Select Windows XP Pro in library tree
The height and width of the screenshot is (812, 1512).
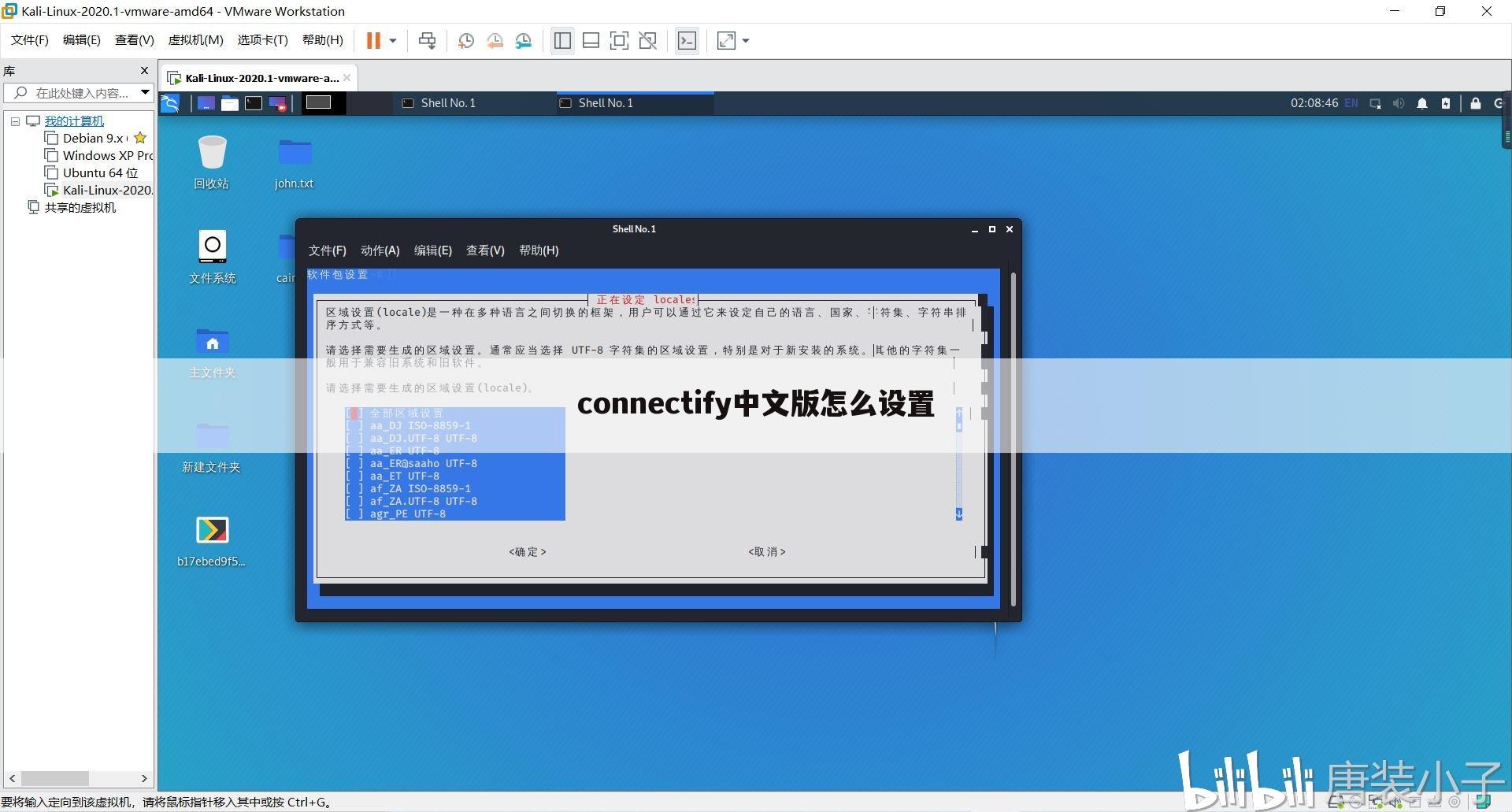coord(98,155)
